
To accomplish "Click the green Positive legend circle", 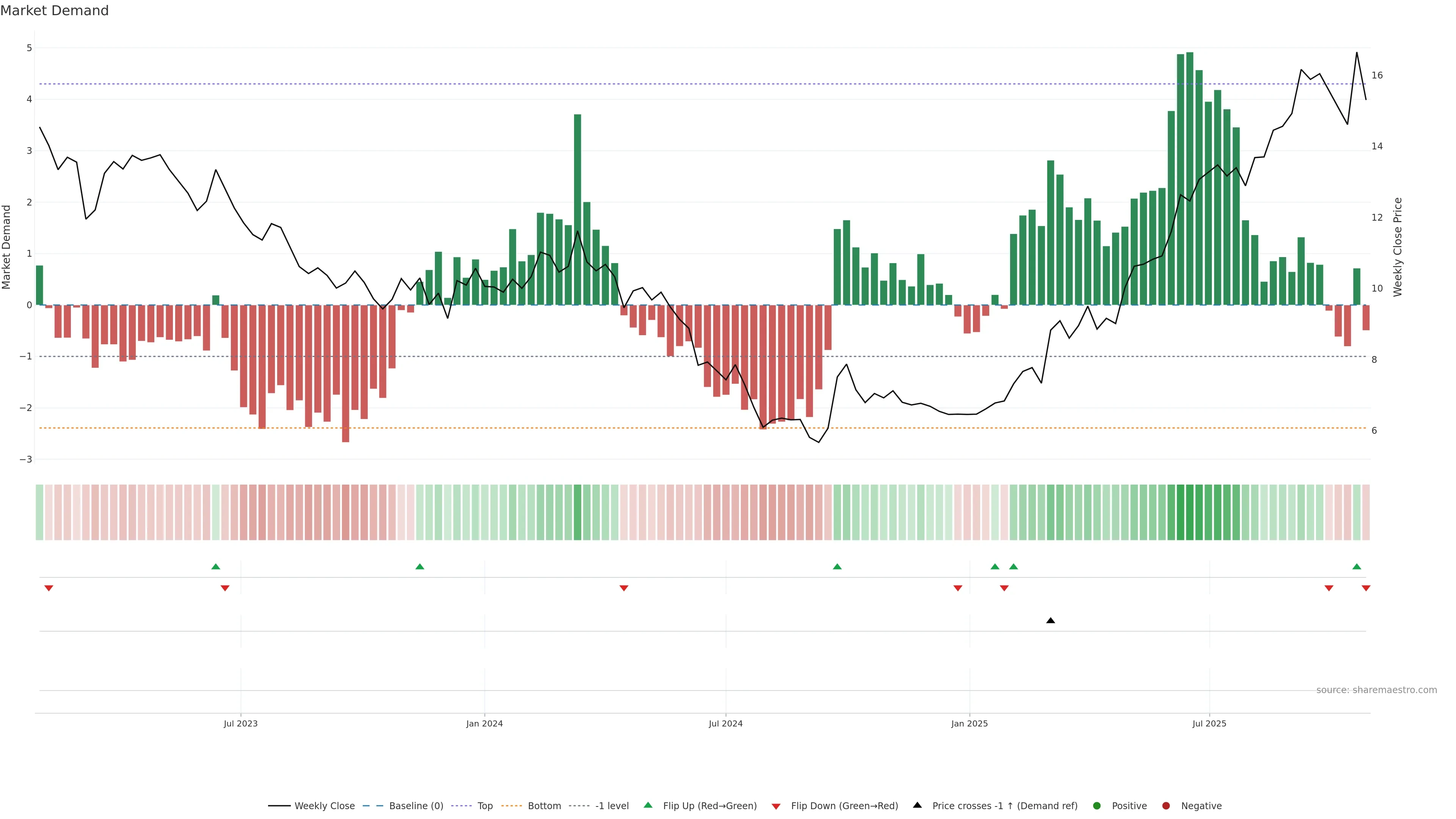I will (x=1097, y=805).
